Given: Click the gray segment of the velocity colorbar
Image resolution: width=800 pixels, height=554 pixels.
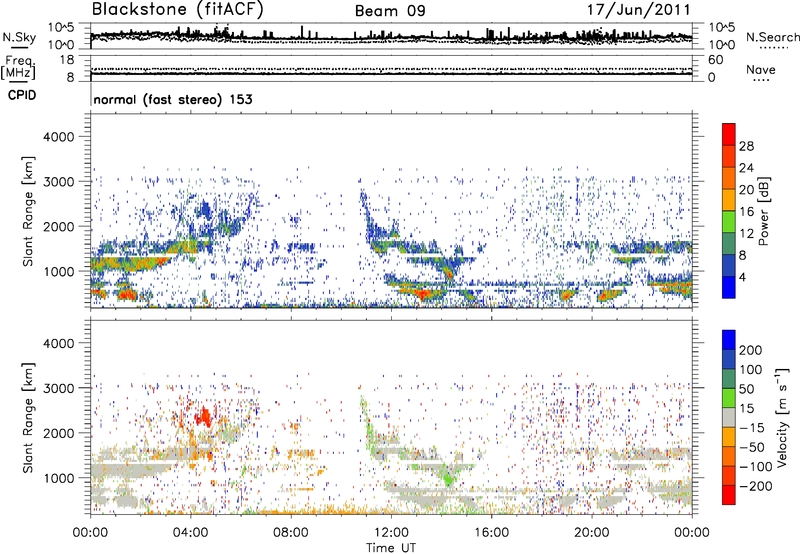Looking at the screenshot, I should coord(729,418).
